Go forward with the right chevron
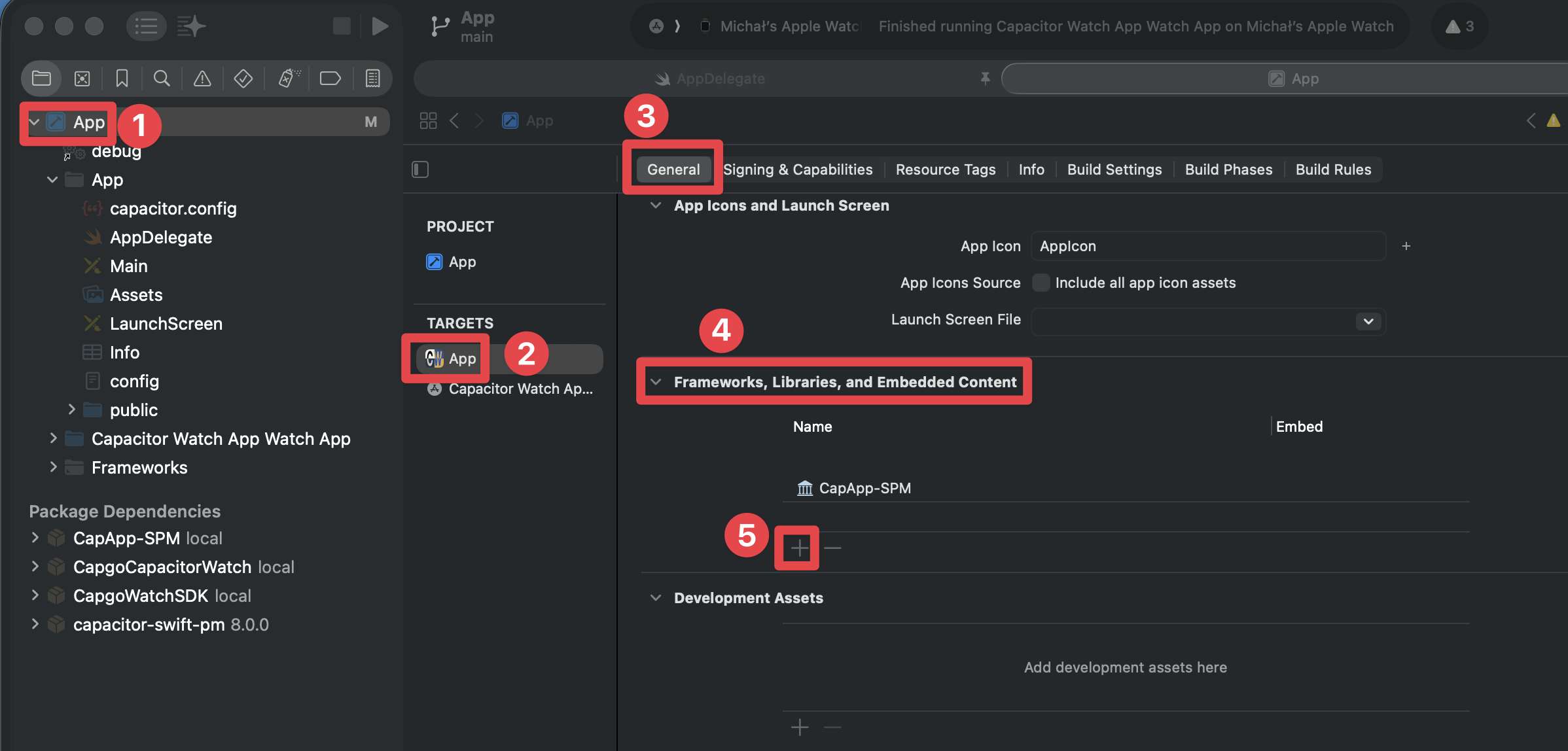The height and width of the screenshot is (751, 1568). [479, 120]
